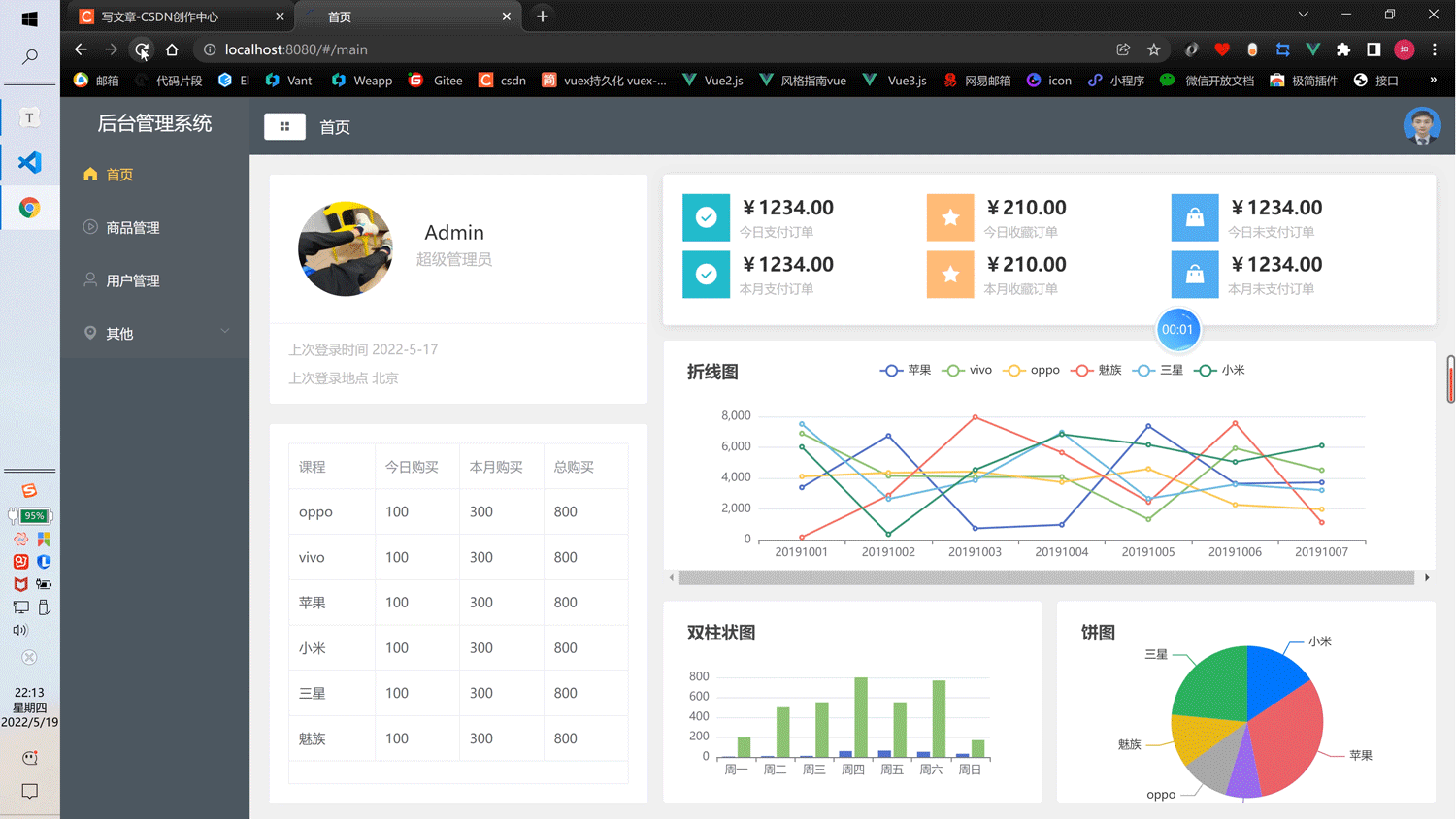1456x819 pixels.
Task: Open the Chrome extensions puzzle menu
Action: coord(1343,49)
